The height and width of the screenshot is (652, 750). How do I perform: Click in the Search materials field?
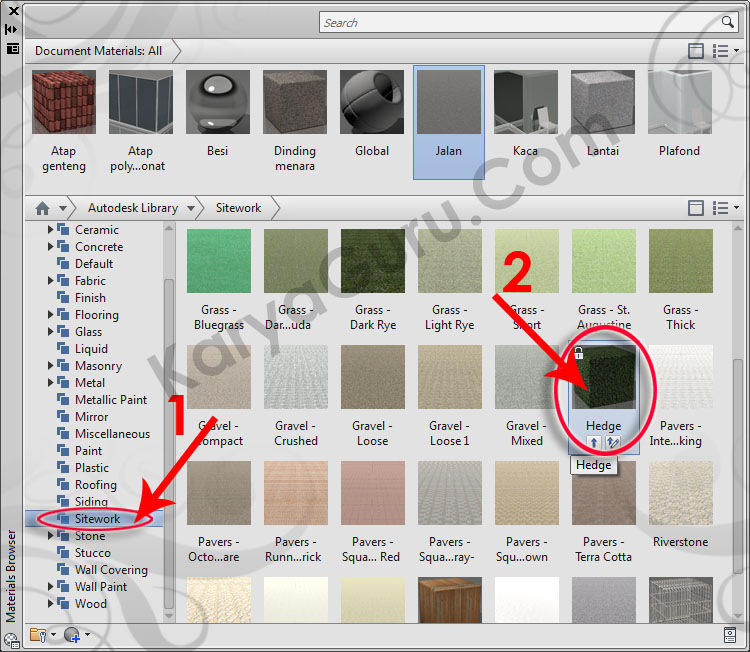520,22
